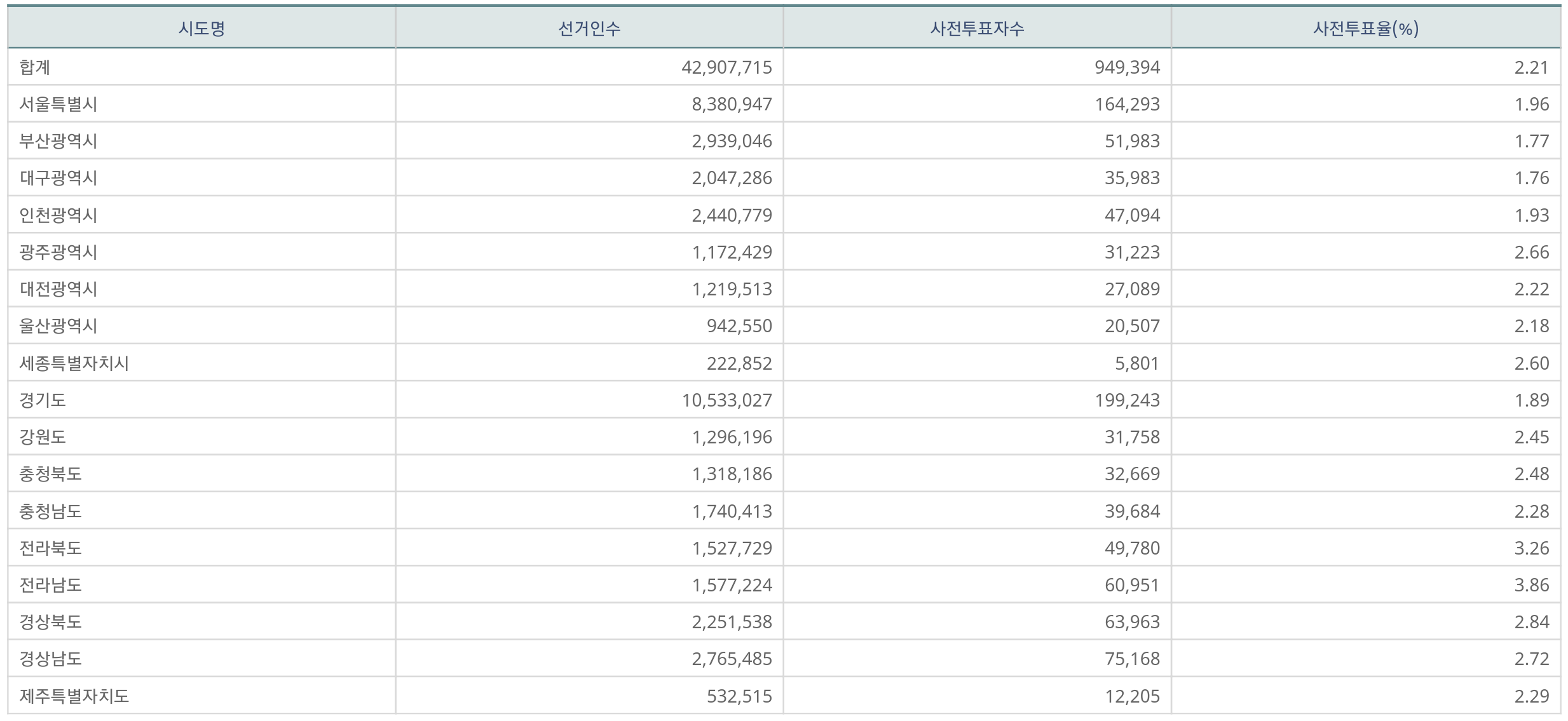Click 전라북도 rate value 3.26

(x=1531, y=548)
